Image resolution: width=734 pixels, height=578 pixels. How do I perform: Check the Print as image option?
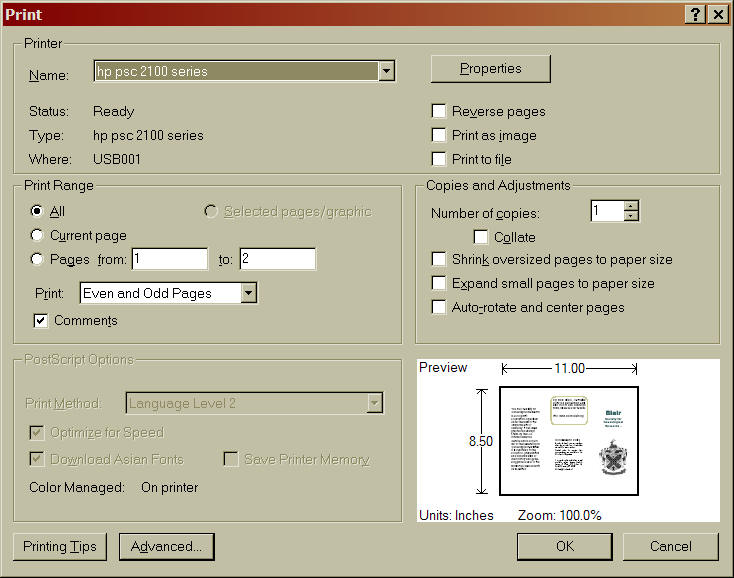pos(439,135)
